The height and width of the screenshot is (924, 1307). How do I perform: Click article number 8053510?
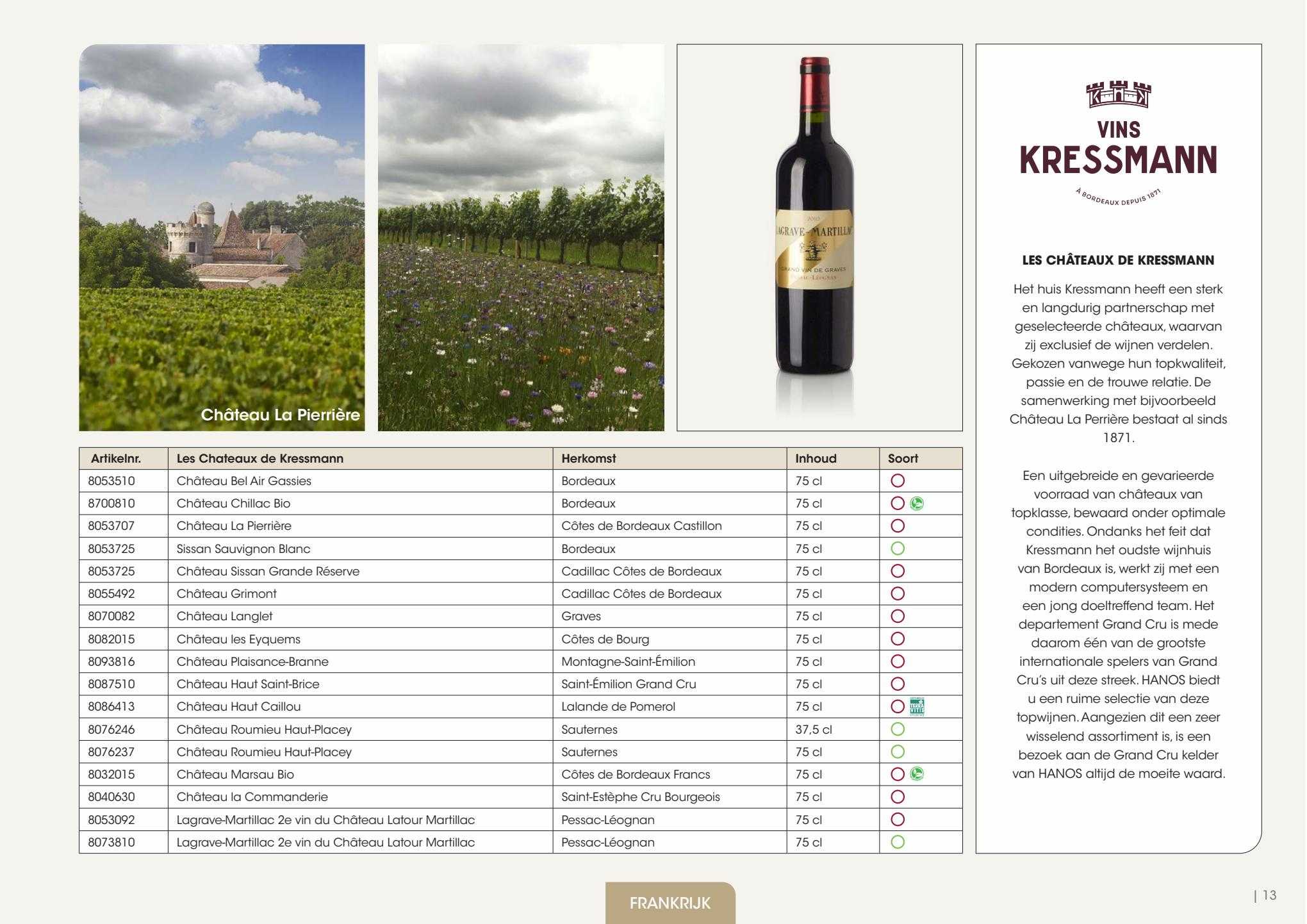[111, 481]
